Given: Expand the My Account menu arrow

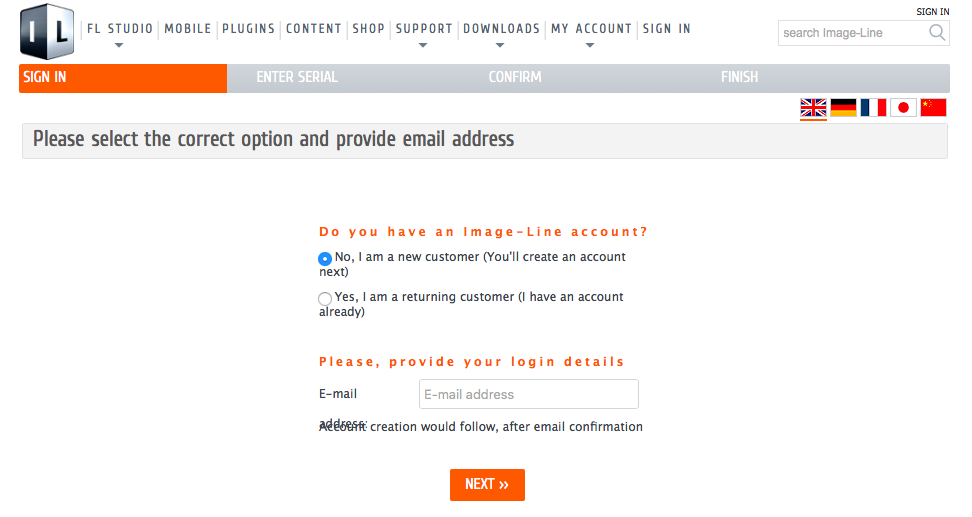Looking at the screenshot, I should 590,45.
